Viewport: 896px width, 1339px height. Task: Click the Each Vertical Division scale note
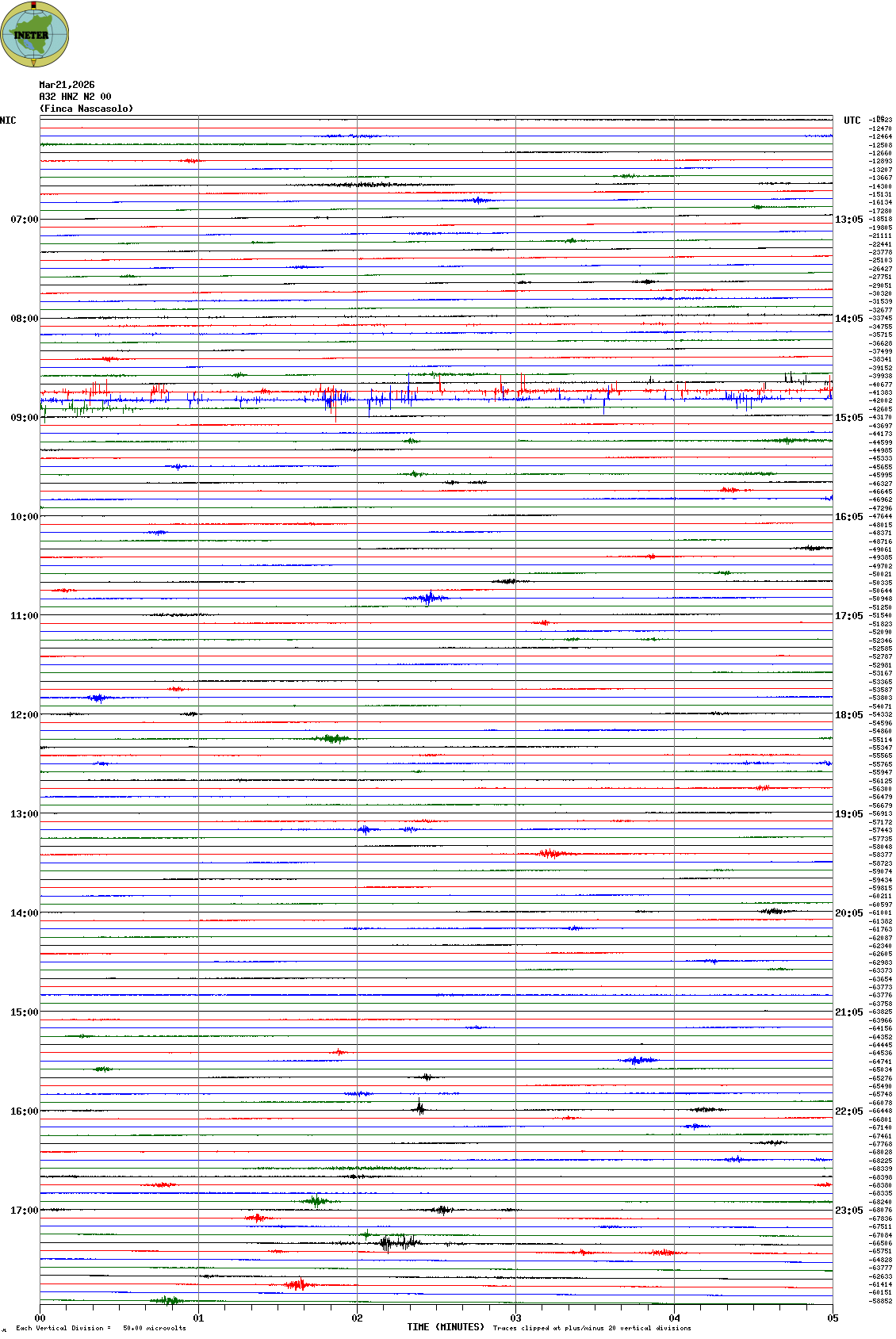[x=101, y=1328]
